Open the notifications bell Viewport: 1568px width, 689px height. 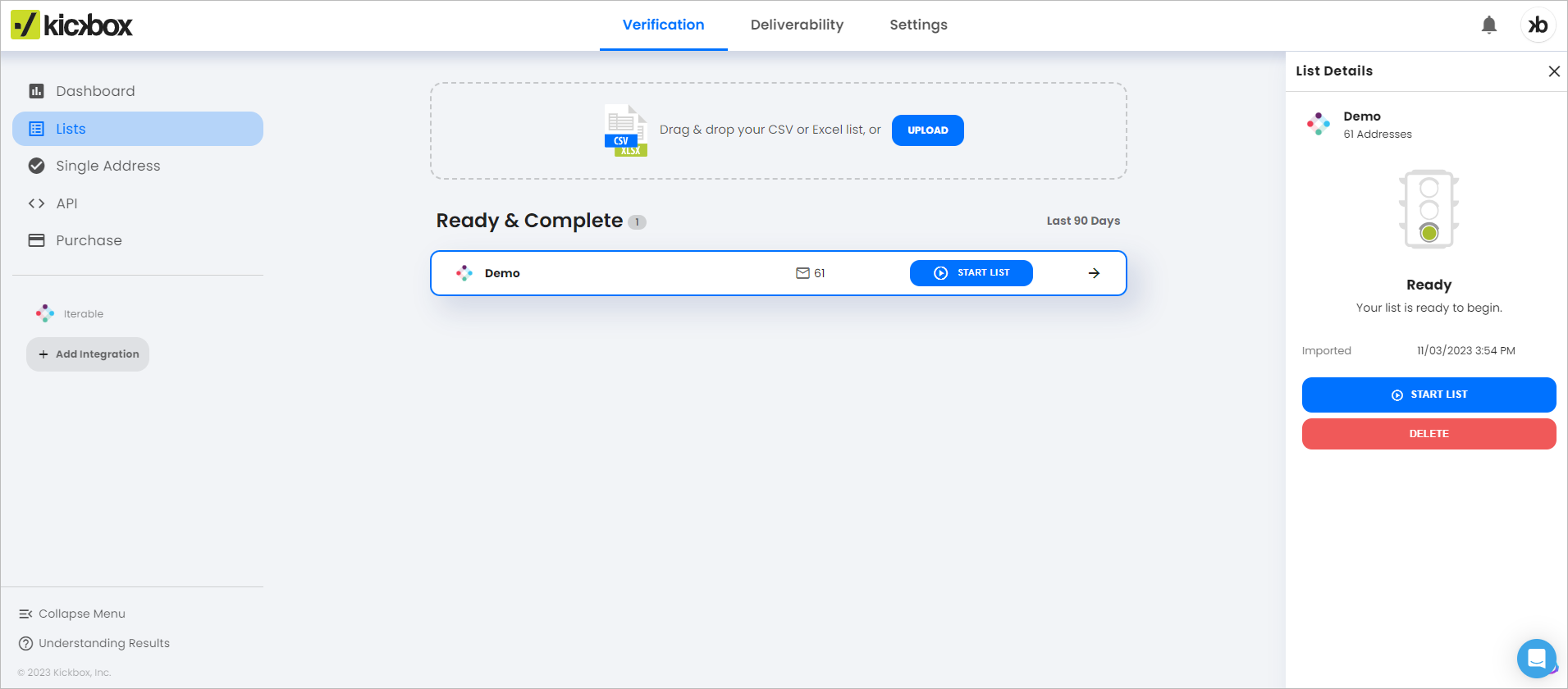click(1489, 25)
